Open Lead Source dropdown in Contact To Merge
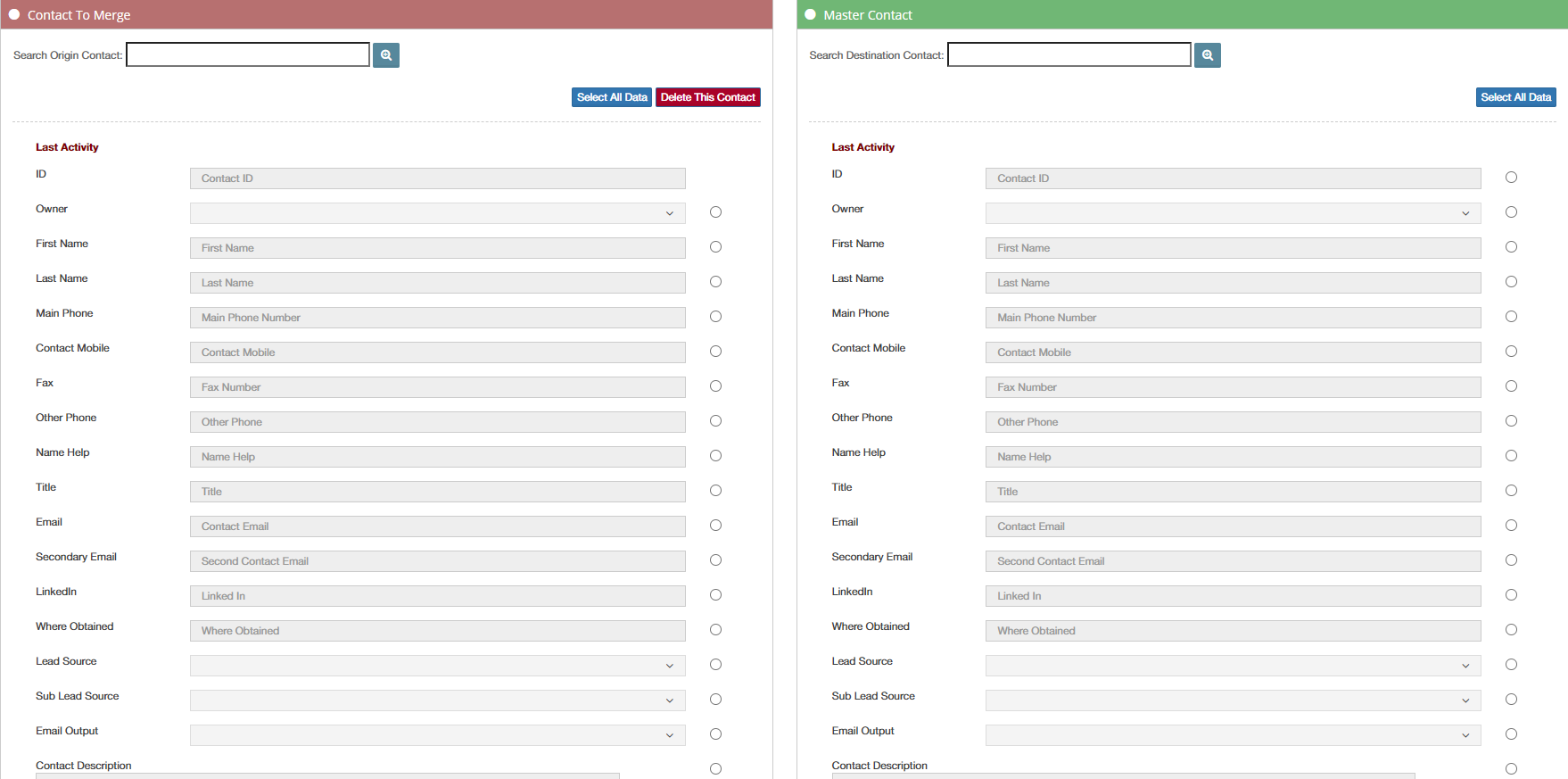 [437, 666]
